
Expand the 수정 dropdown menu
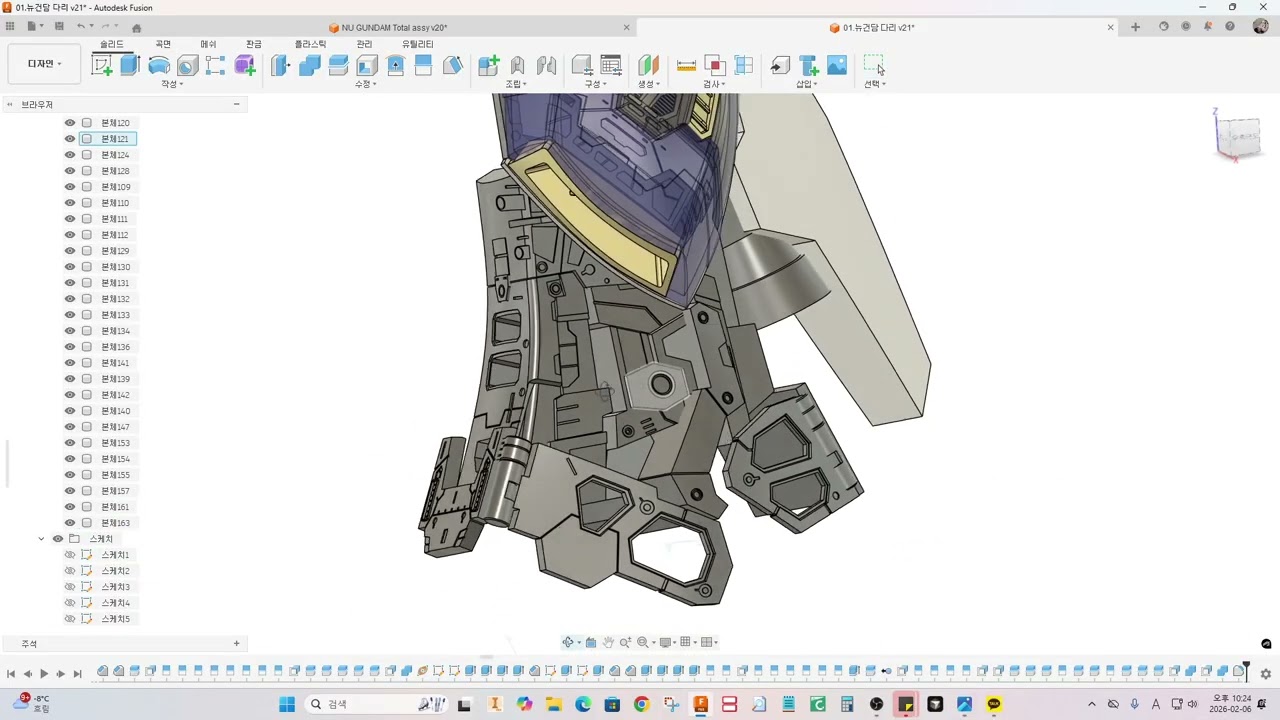coord(365,84)
